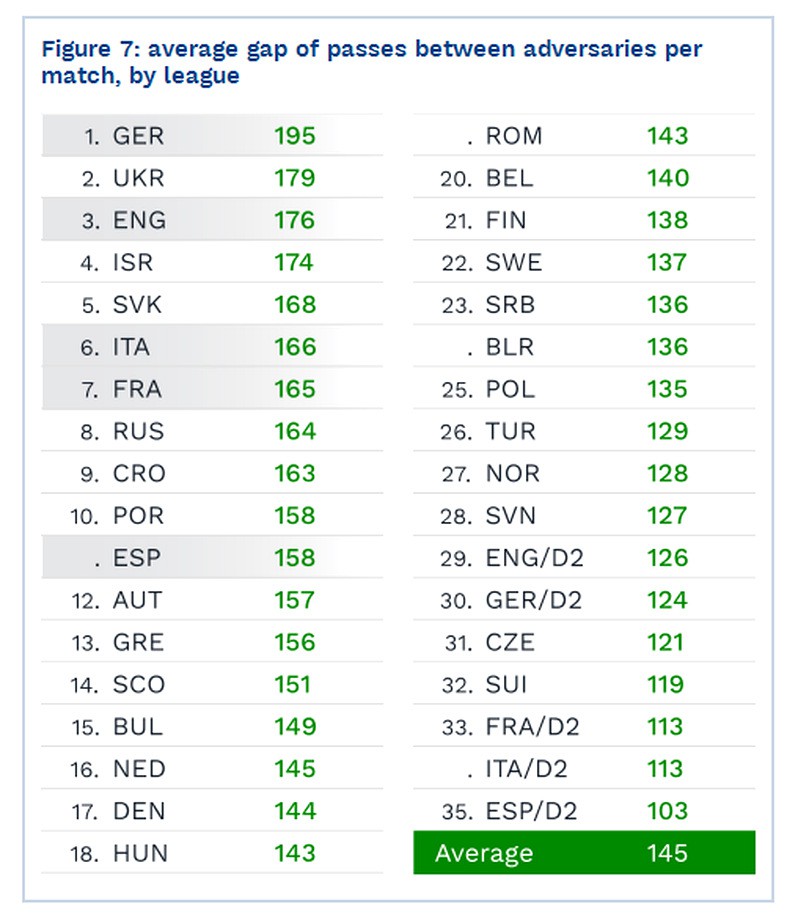Click the BEL value 140

tap(668, 178)
